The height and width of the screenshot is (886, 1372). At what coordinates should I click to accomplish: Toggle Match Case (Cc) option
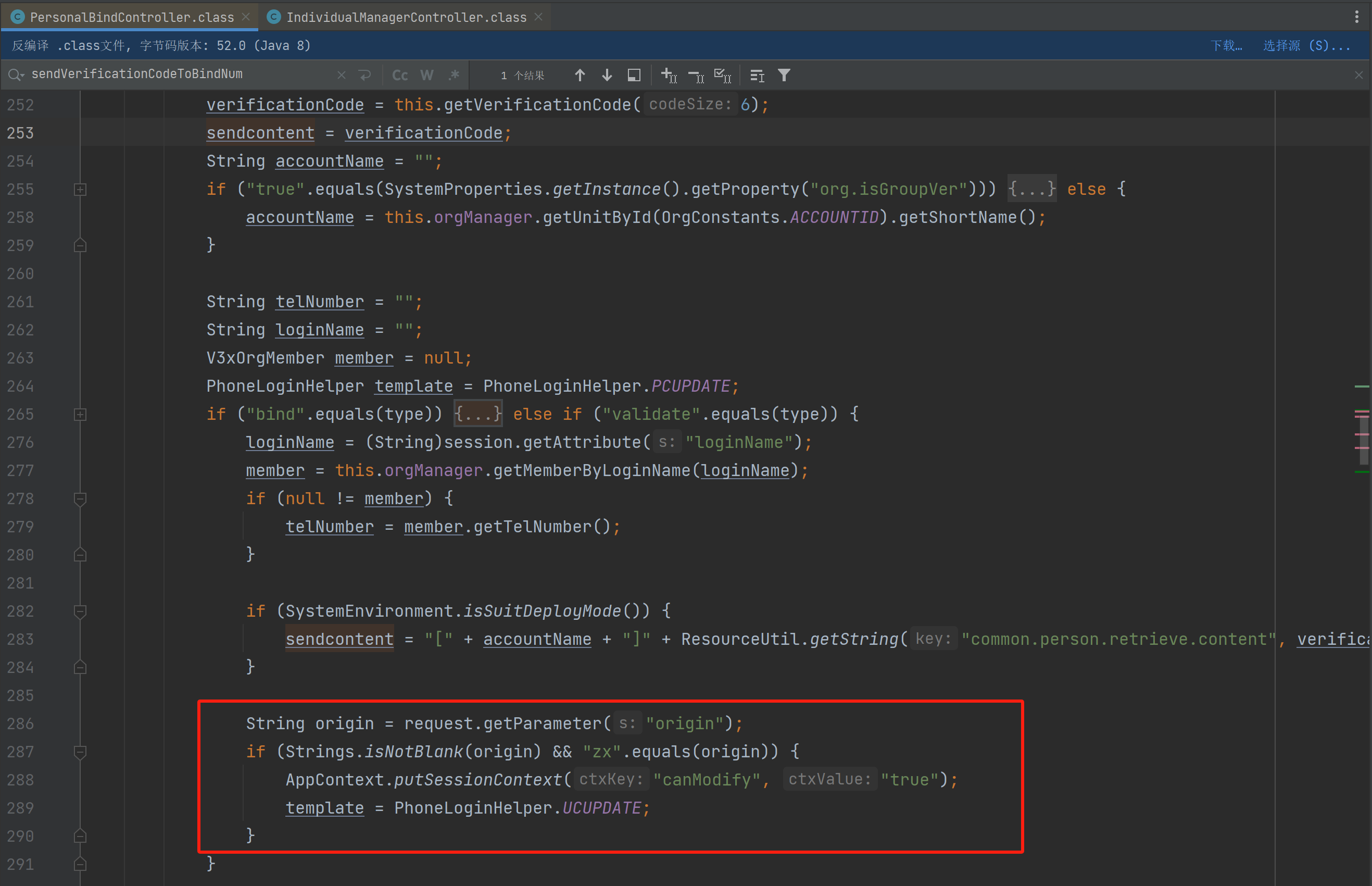pos(400,76)
